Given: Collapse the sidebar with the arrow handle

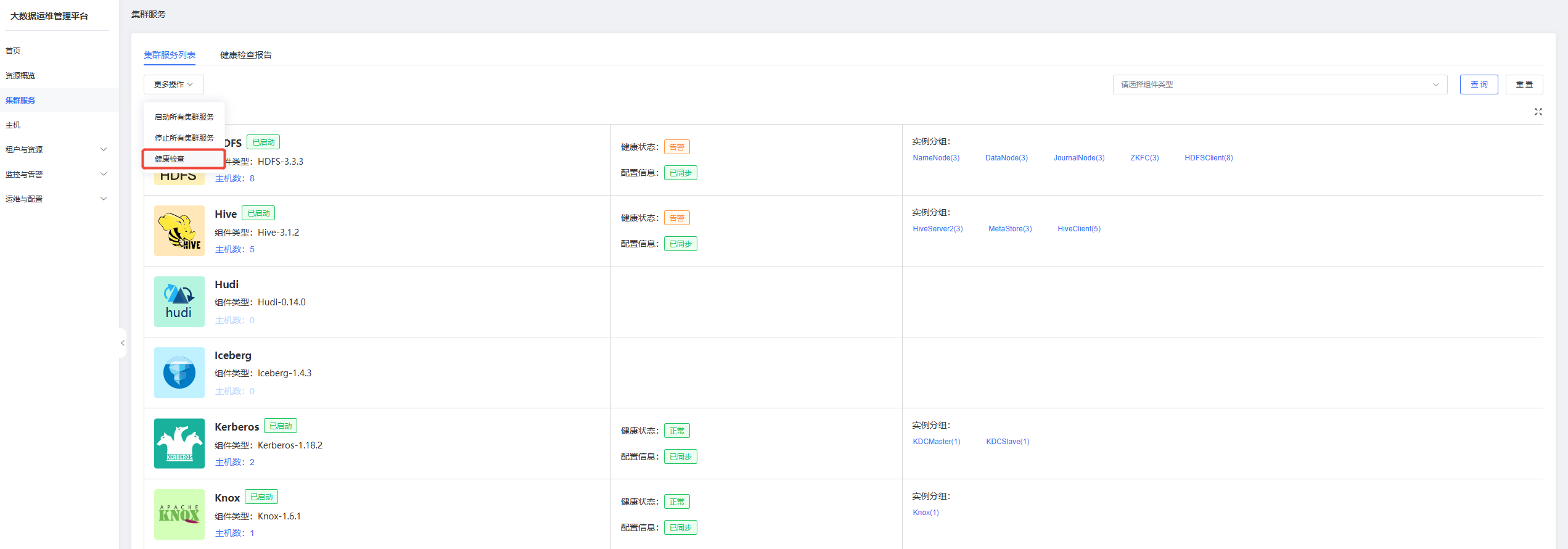Looking at the screenshot, I should pos(123,343).
